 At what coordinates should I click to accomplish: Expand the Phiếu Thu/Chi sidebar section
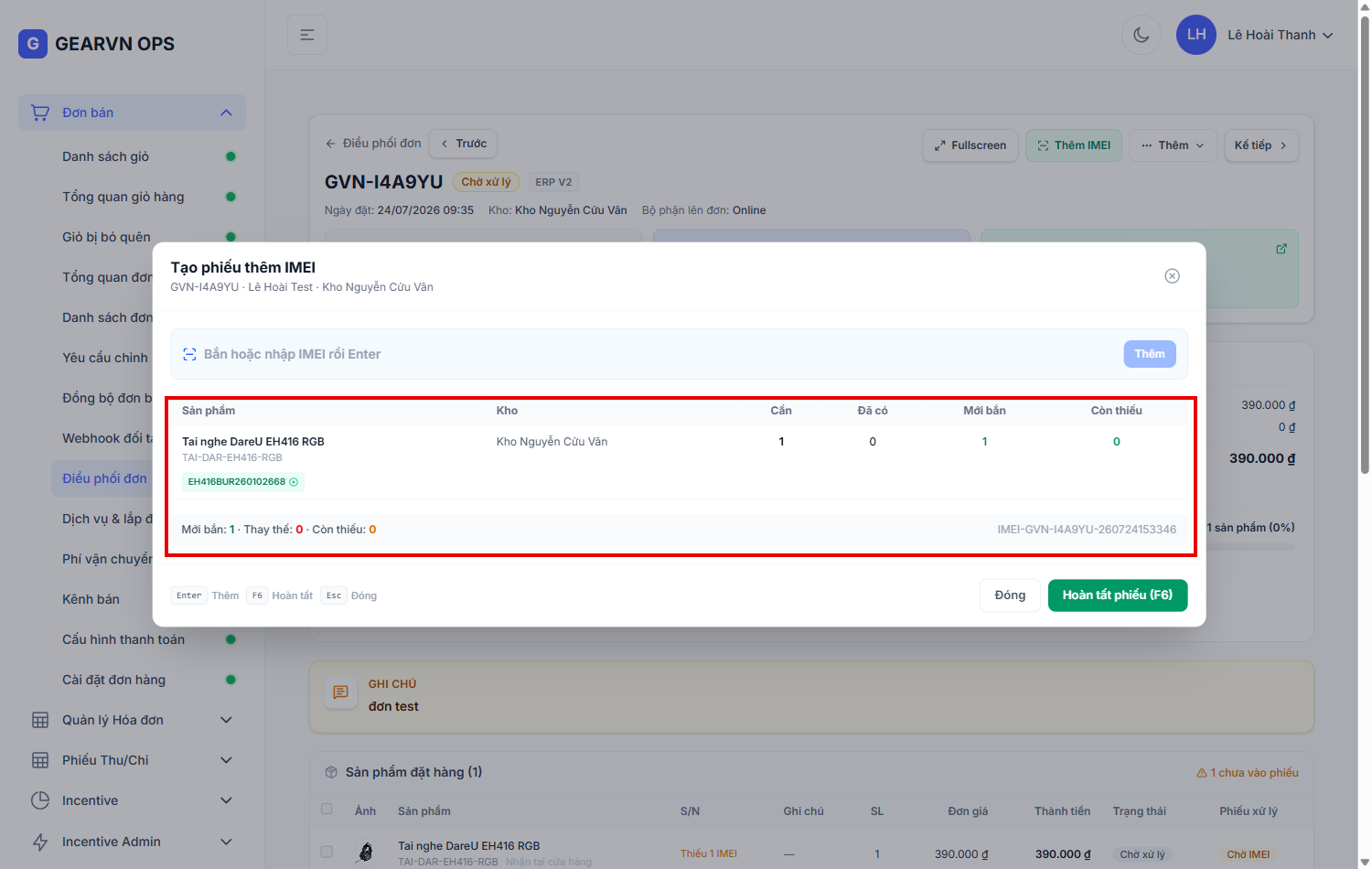point(133,760)
